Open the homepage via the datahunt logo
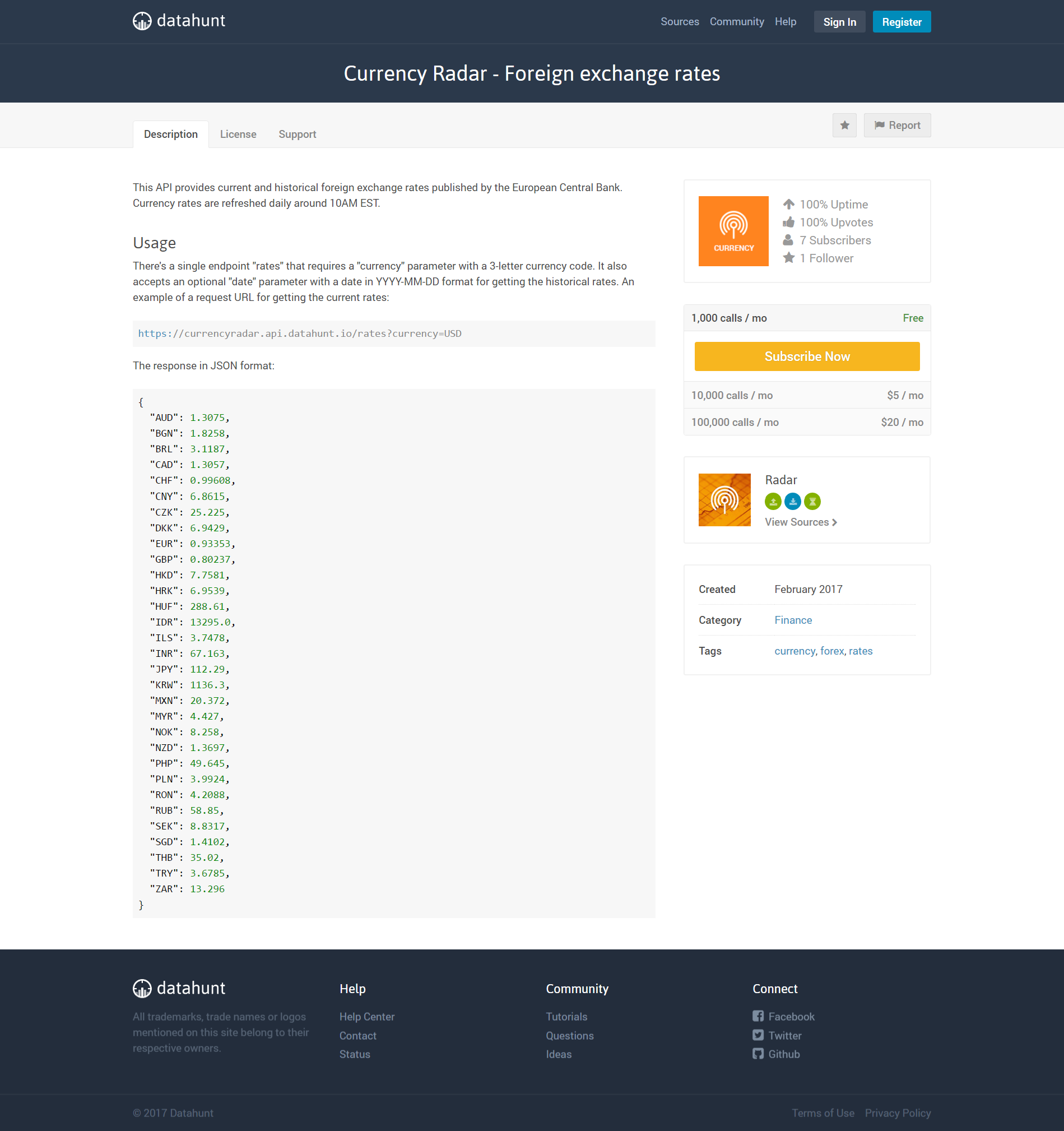1064x1131 pixels. tap(179, 21)
